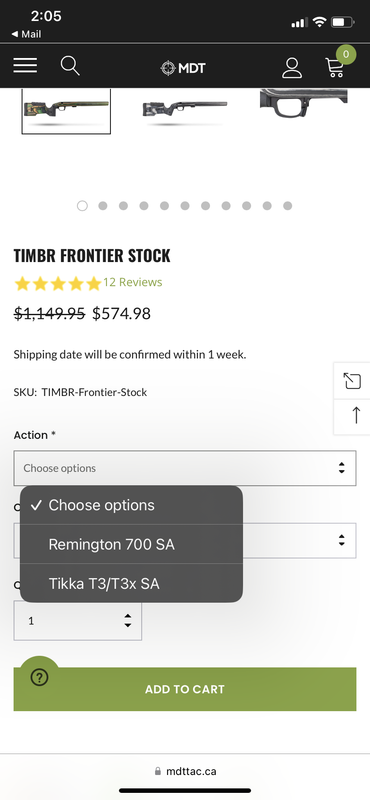This screenshot has width=370, height=800.
Task: Go to MDT home via logo
Action: pos(183,68)
